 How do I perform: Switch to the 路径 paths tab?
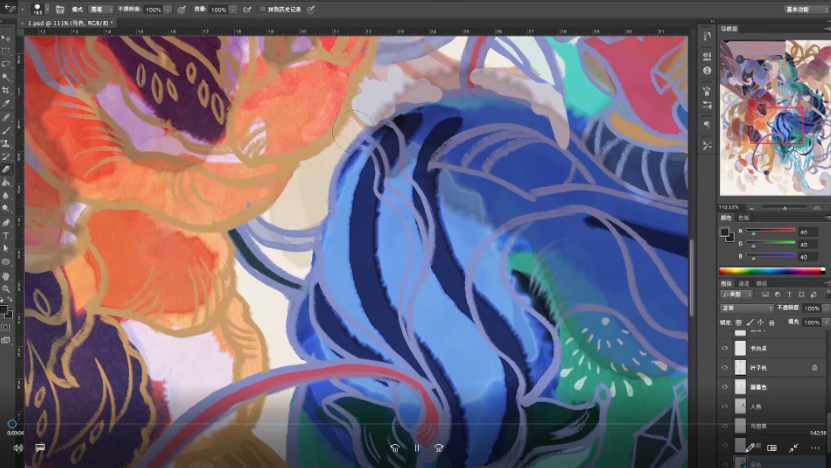(762, 284)
